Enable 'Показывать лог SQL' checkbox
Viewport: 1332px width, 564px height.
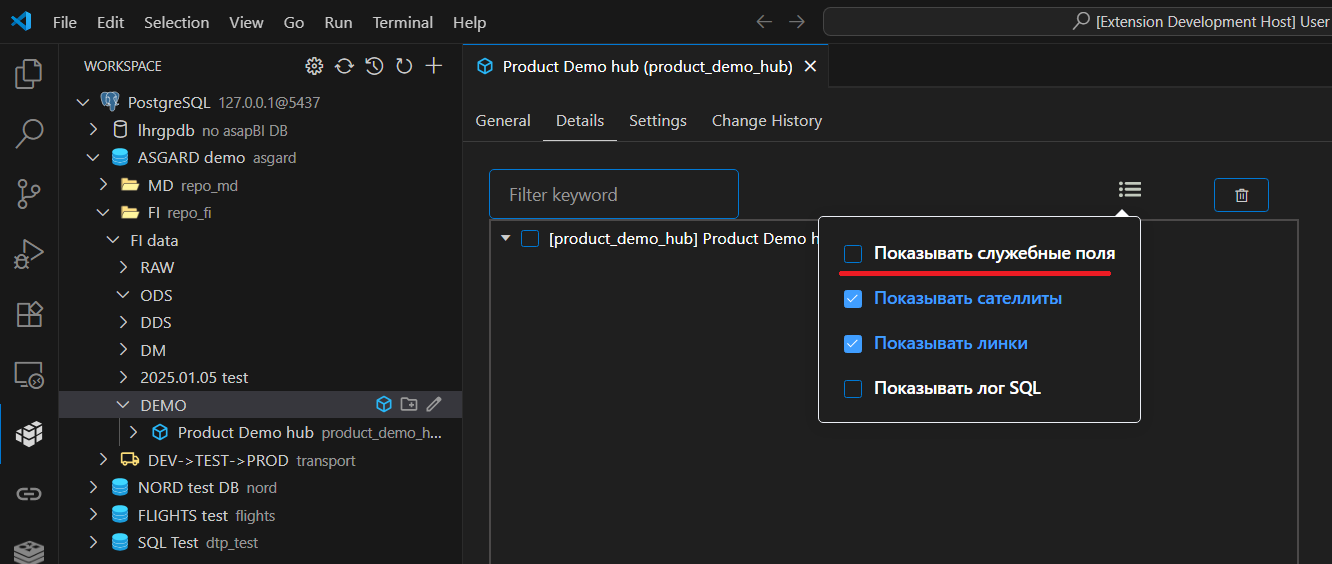[853, 388]
